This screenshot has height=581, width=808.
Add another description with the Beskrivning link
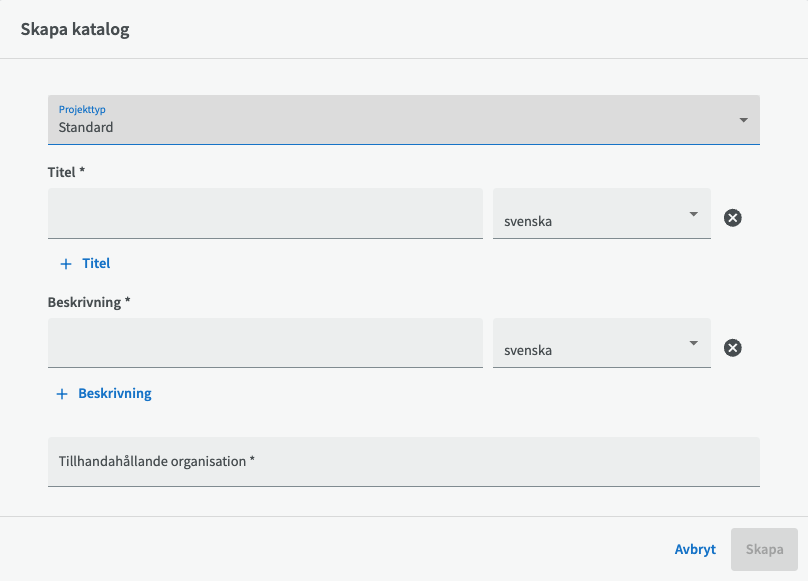coord(114,393)
